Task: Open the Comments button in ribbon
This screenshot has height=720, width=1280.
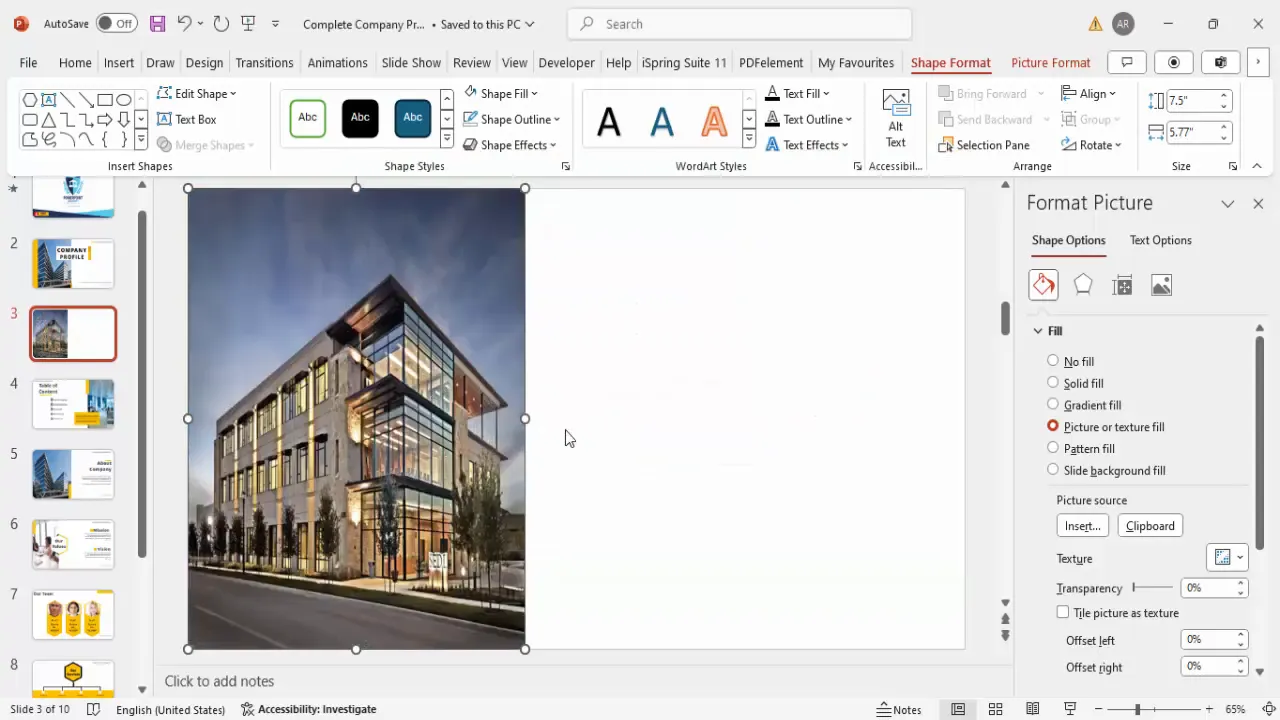Action: click(1127, 62)
